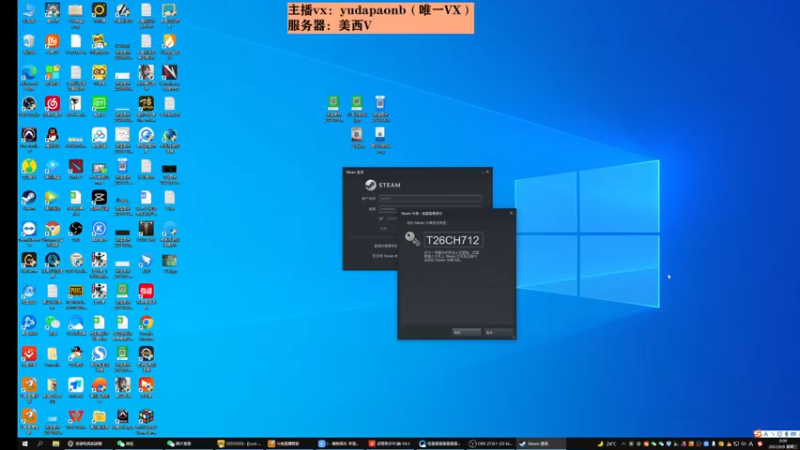
Task: Select the blue Kugou K icon
Action: [99, 231]
